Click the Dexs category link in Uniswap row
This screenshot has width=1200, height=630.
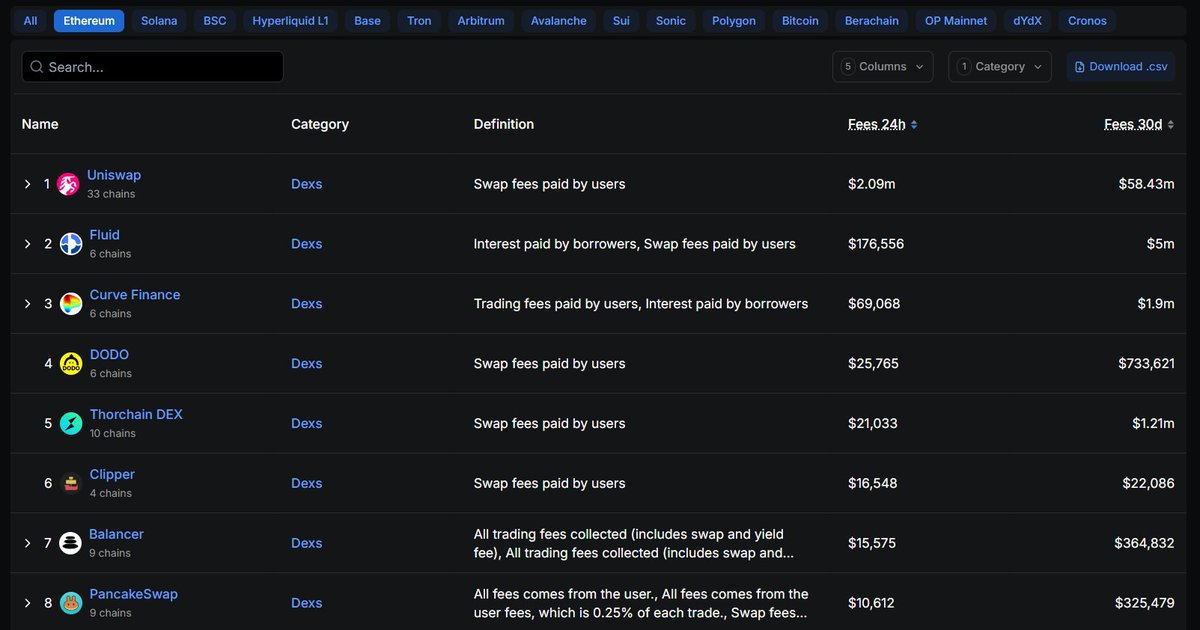[307, 184]
